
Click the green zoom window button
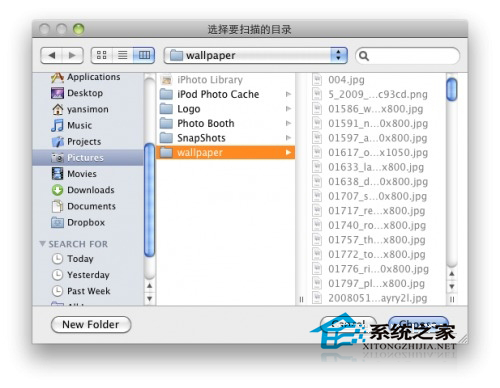[x=79, y=29]
